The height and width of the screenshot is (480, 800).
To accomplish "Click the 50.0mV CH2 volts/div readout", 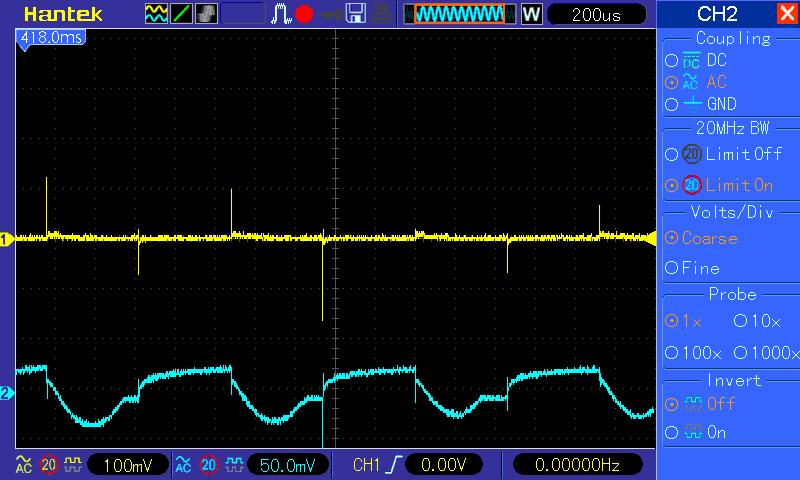I will [288, 465].
